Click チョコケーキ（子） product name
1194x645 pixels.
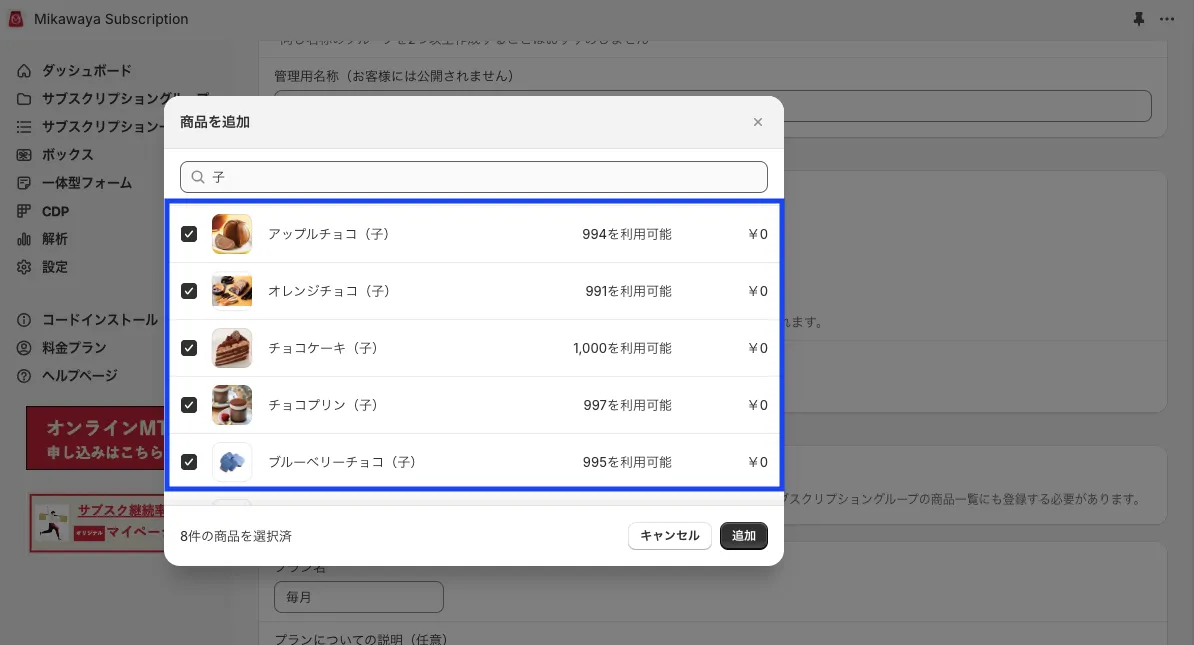click(x=323, y=348)
